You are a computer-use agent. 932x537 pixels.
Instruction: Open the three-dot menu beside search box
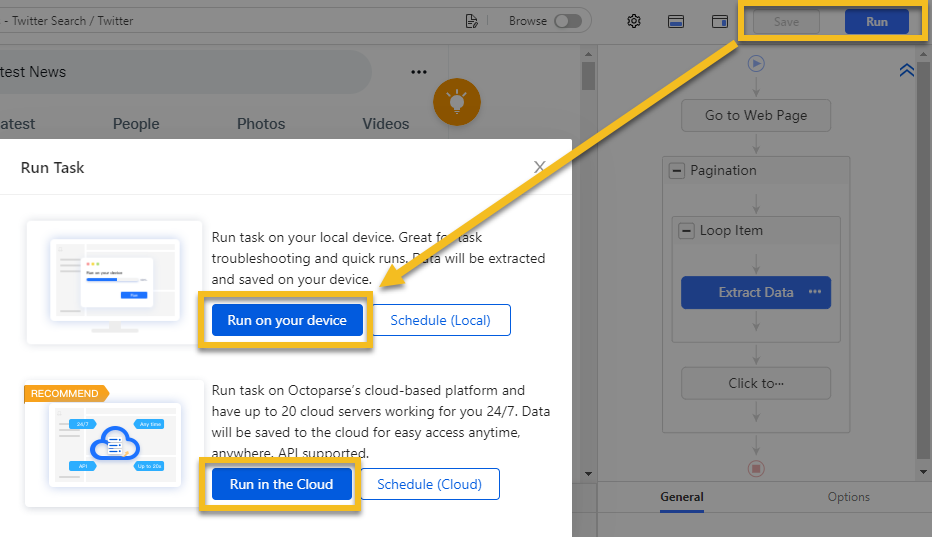418,72
